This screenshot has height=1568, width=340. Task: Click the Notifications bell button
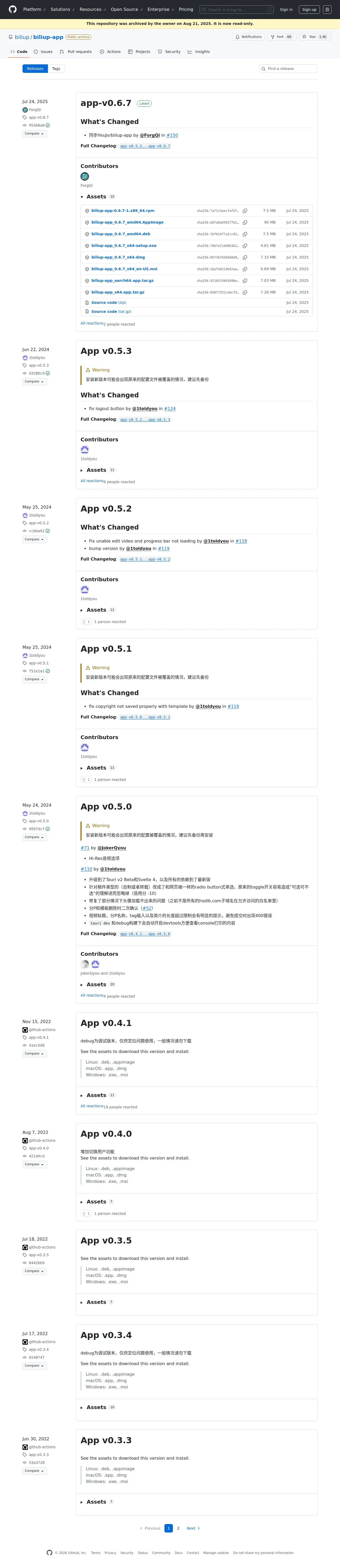[x=248, y=37]
